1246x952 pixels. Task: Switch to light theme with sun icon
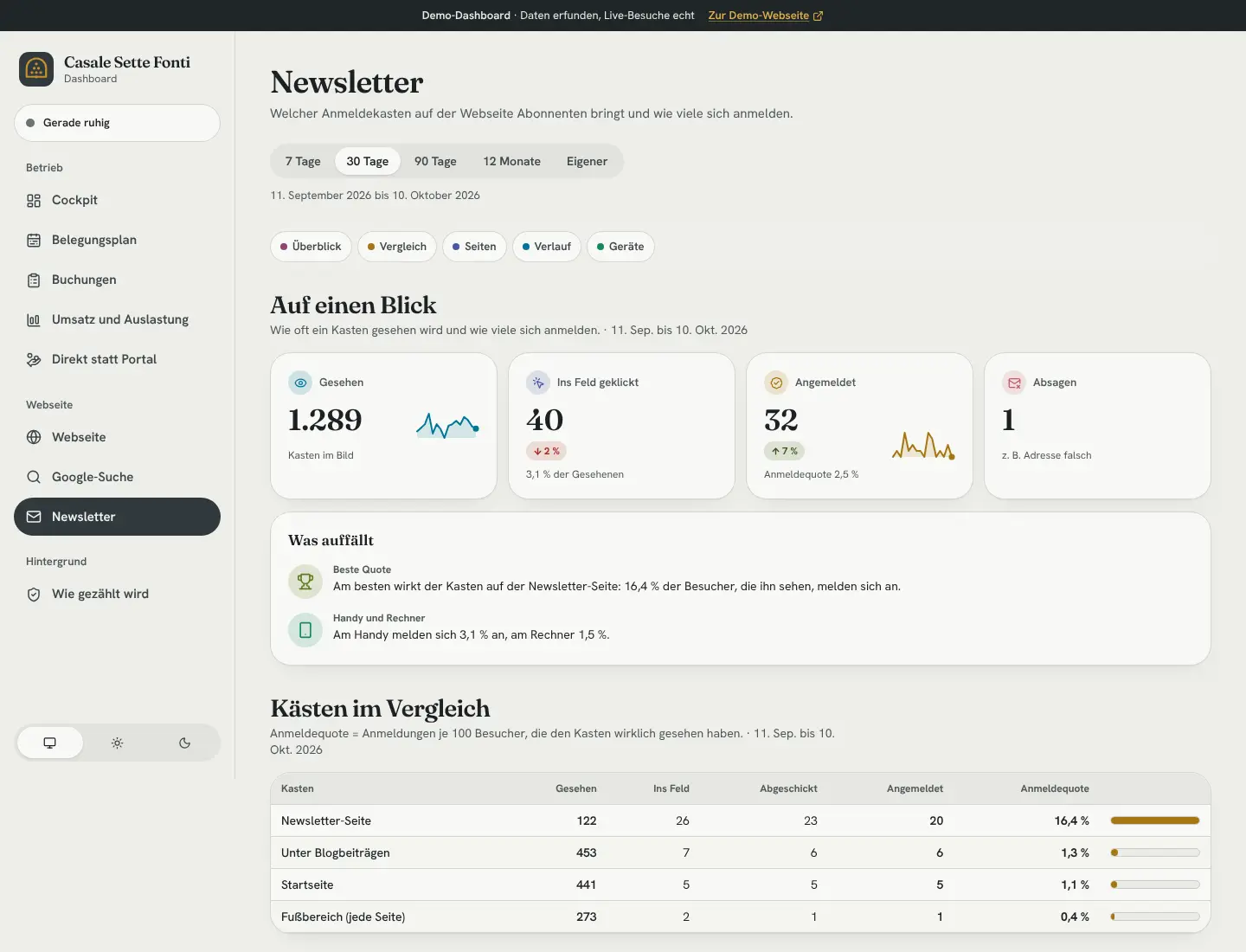point(118,743)
